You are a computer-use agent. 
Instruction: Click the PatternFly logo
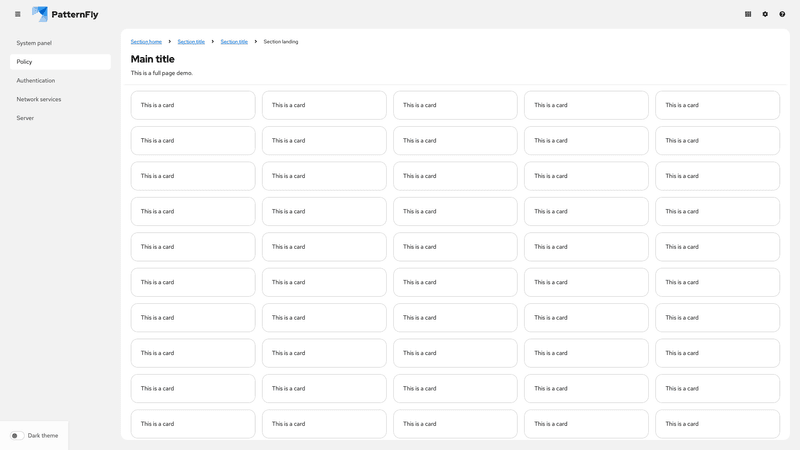(x=65, y=14)
